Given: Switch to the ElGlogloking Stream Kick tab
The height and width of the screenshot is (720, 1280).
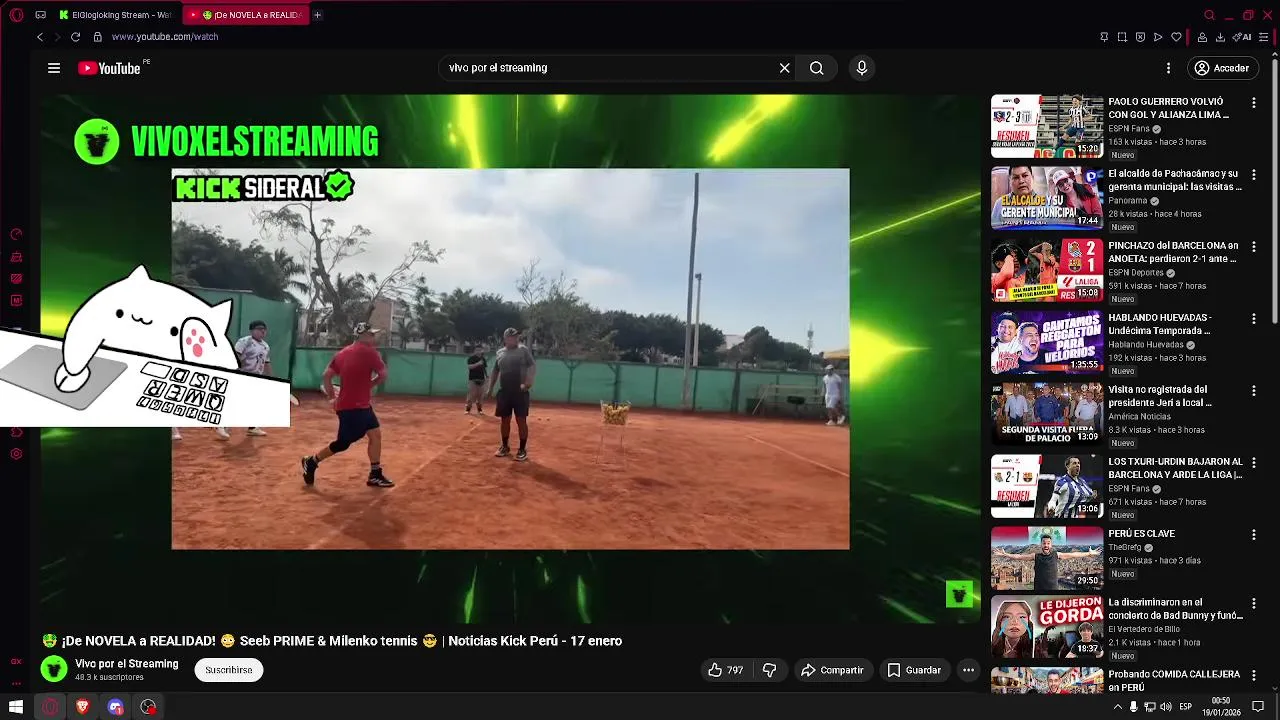Looking at the screenshot, I should pos(114,15).
